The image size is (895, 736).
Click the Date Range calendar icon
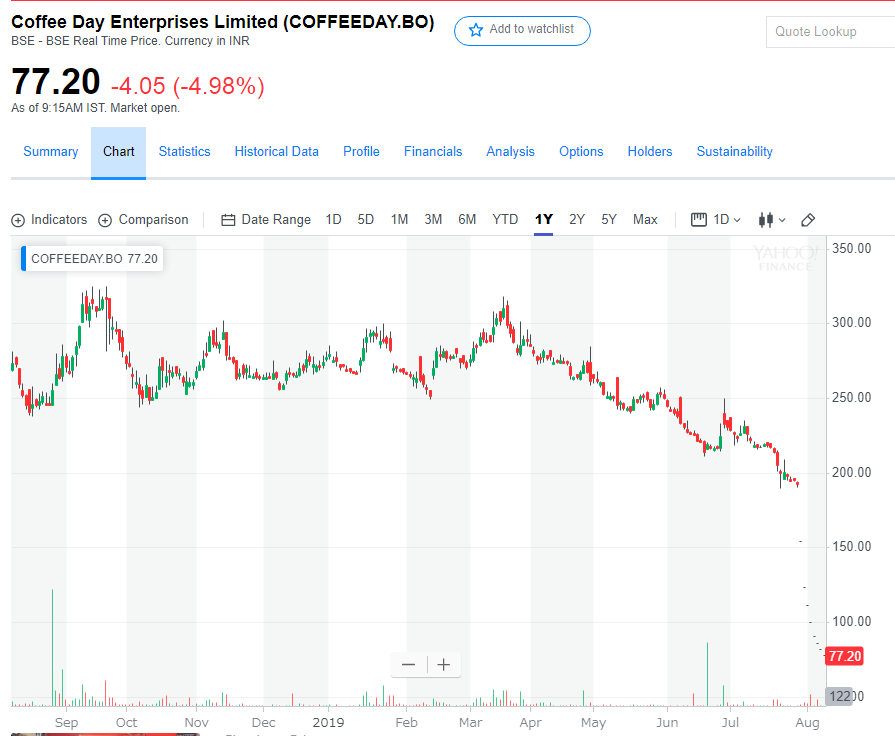pos(228,220)
